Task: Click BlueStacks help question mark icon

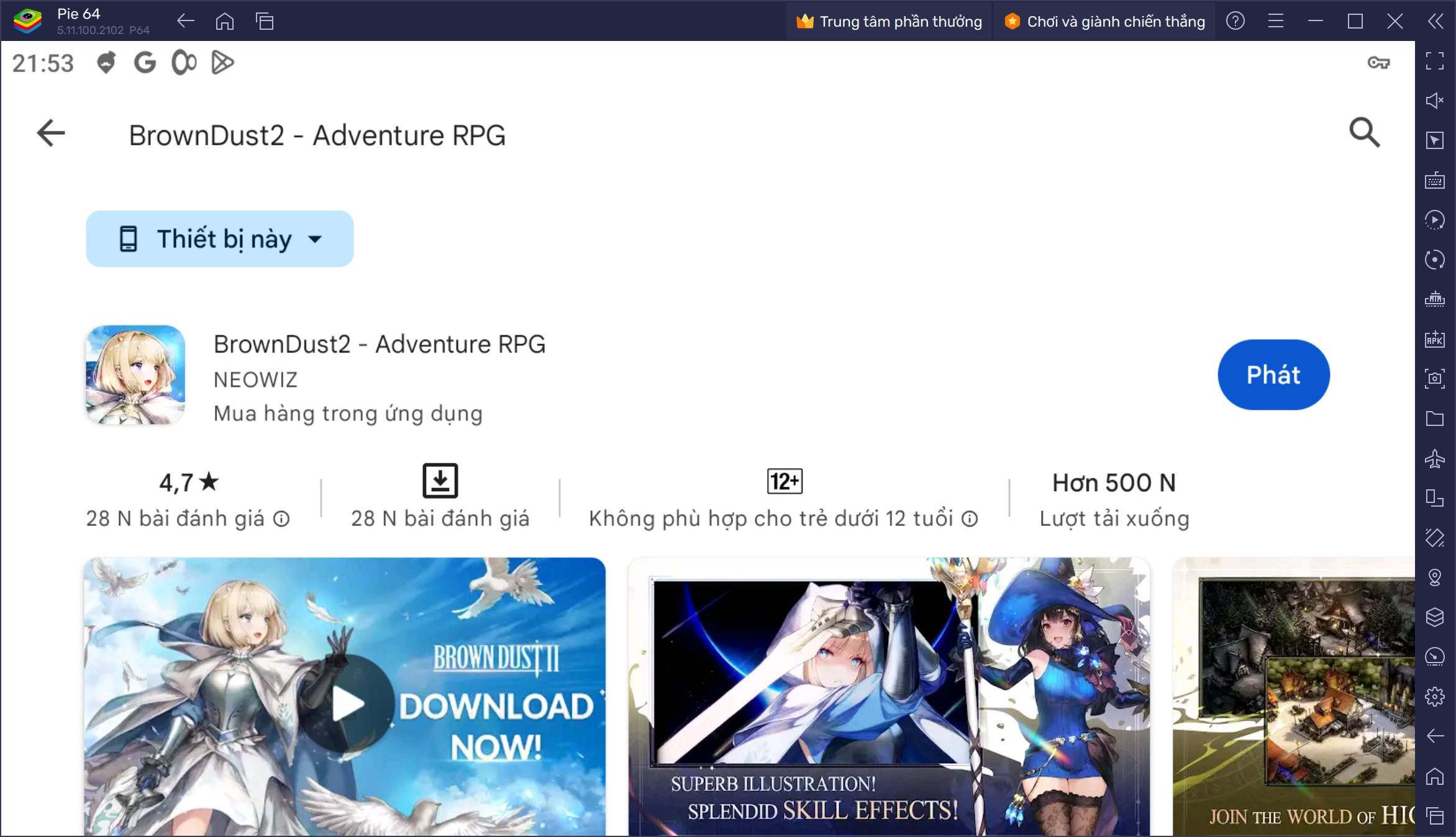Action: point(1235,21)
